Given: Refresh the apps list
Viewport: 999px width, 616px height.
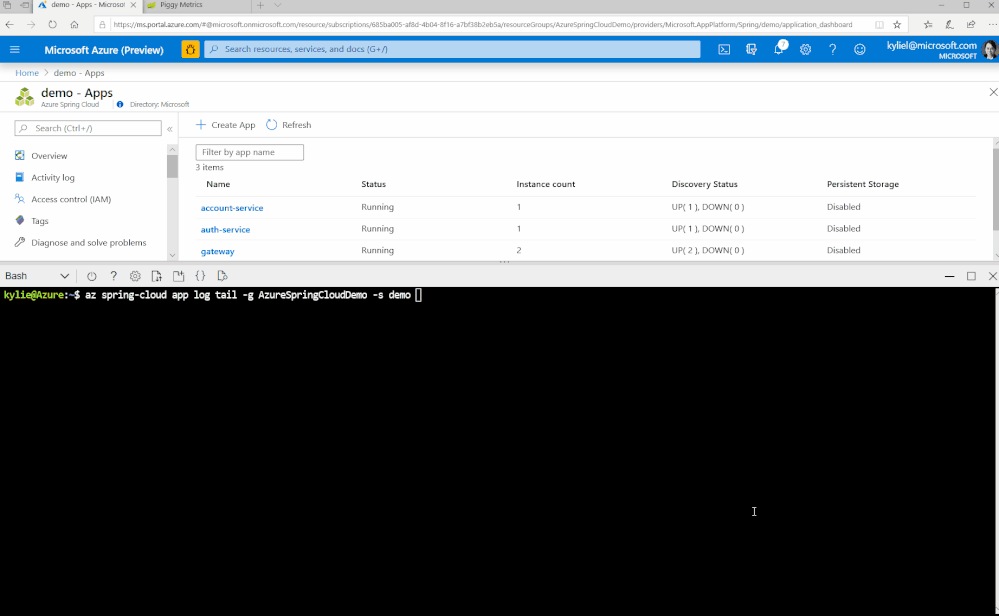Looking at the screenshot, I should pos(289,125).
